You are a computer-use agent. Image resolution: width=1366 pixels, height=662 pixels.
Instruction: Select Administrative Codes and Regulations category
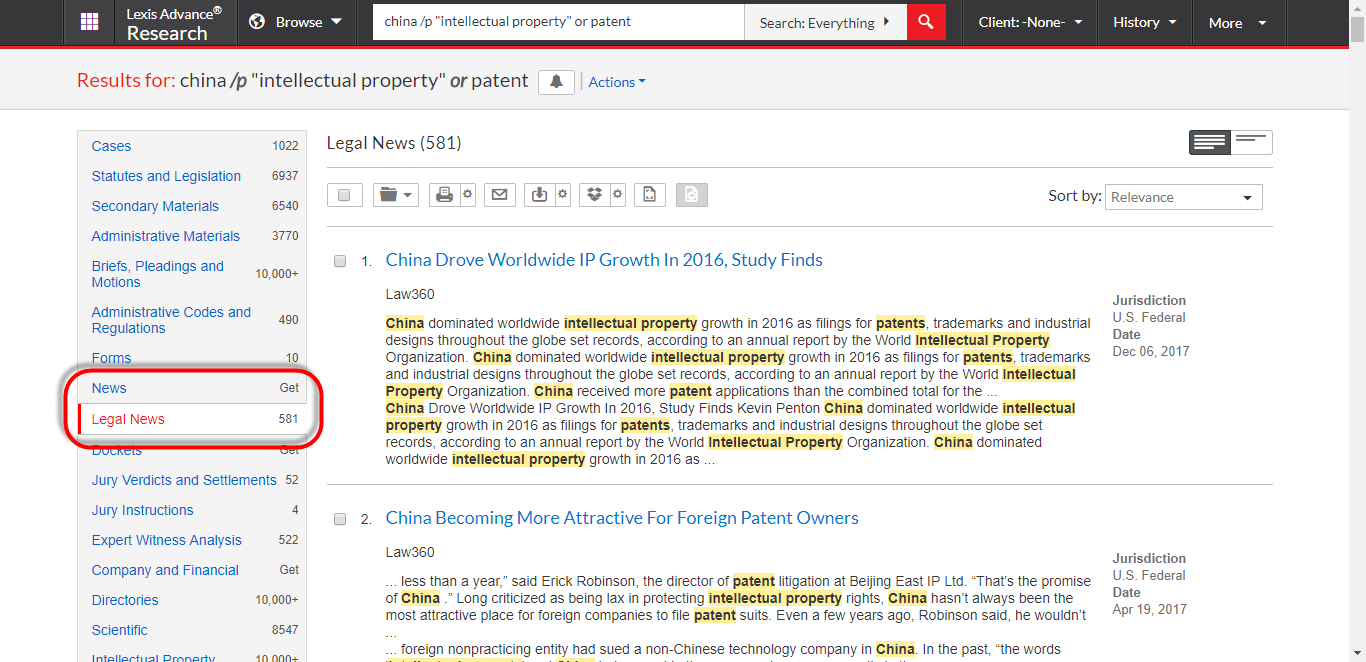point(171,320)
